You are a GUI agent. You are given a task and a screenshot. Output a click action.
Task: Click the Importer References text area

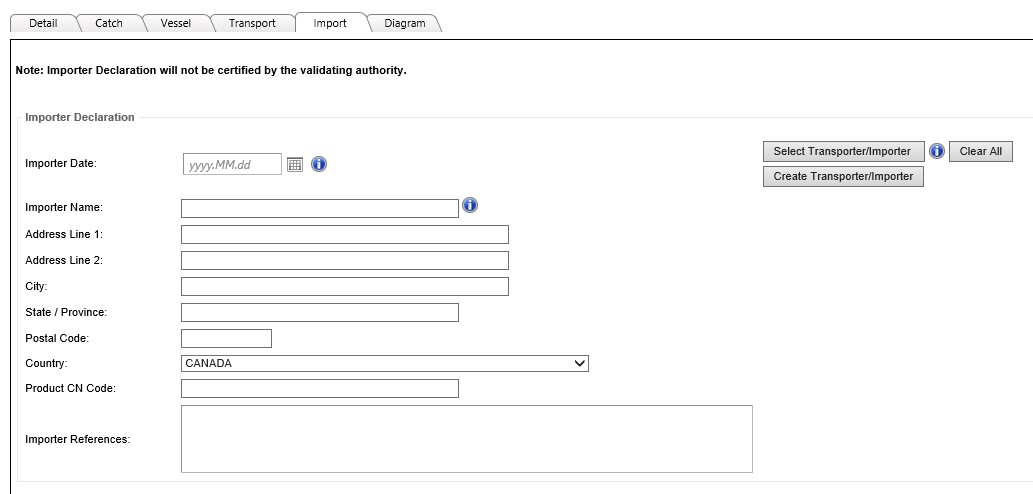tap(466, 439)
